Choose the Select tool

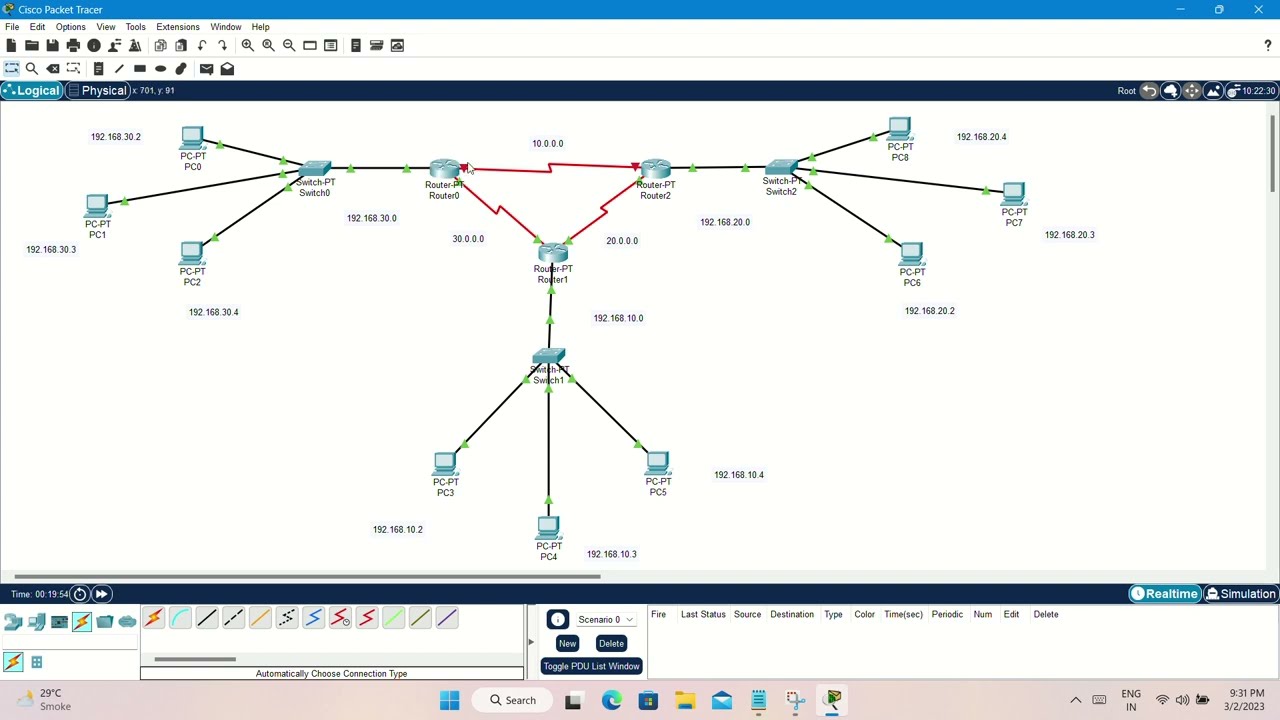[11, 68]
